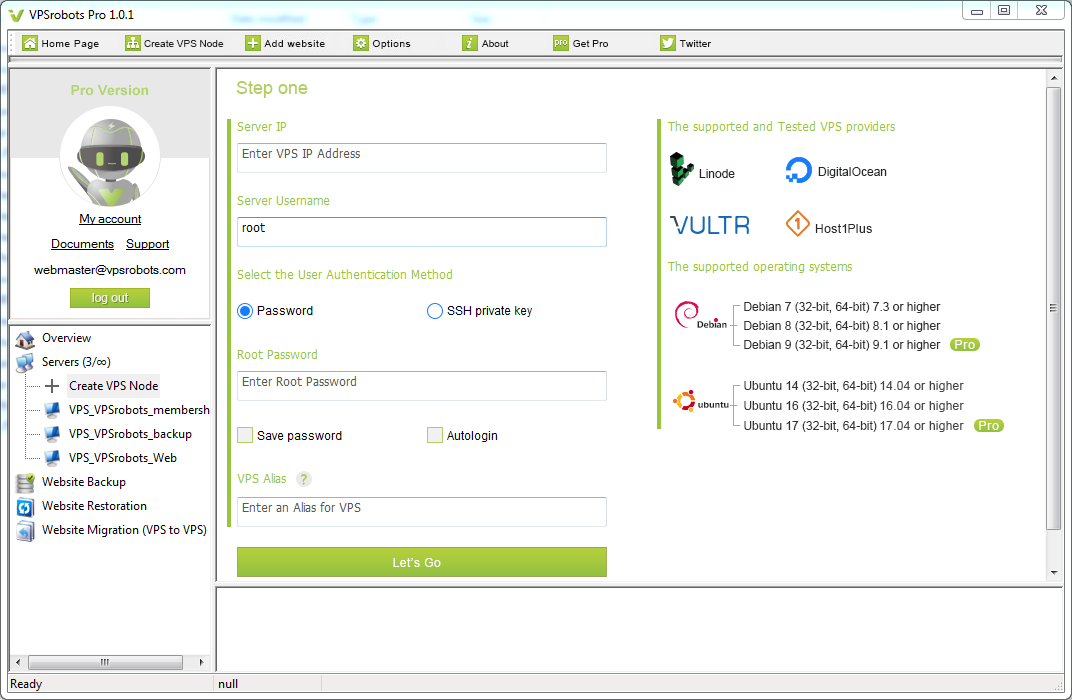Click the Get Pro toolbar icon

561,43
